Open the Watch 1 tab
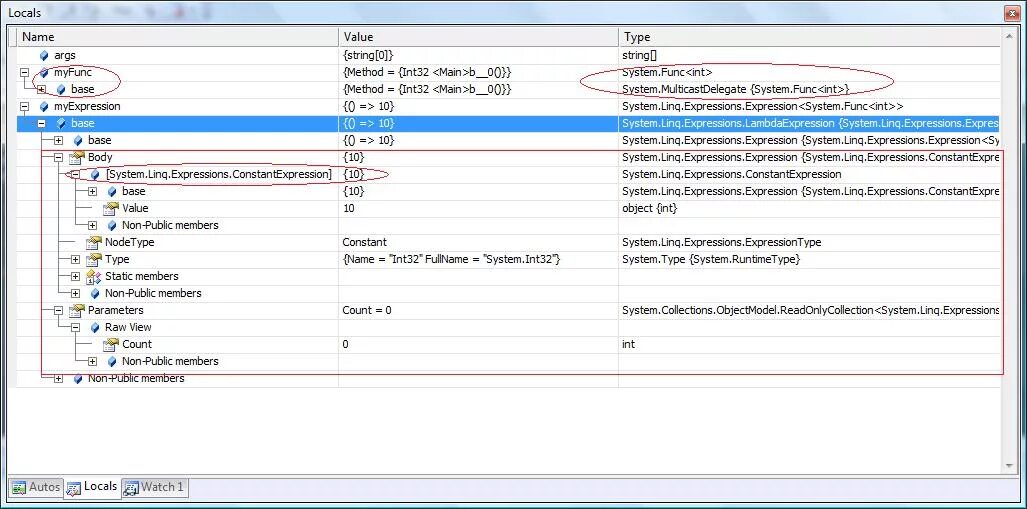1027x509 pixels. pyautogui.click(x=155, y=487)
